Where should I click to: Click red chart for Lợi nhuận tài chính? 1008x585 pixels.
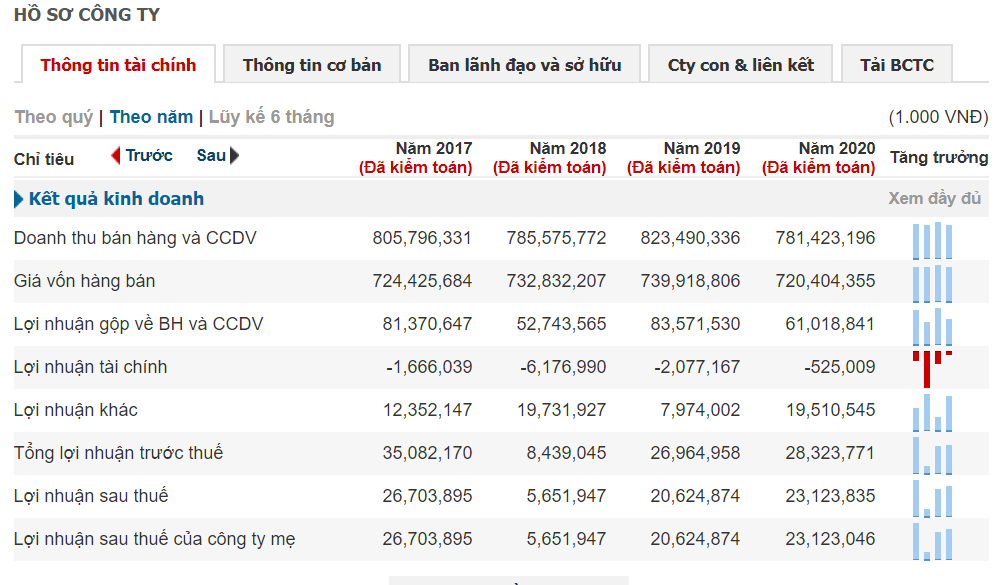pos(932,368)
